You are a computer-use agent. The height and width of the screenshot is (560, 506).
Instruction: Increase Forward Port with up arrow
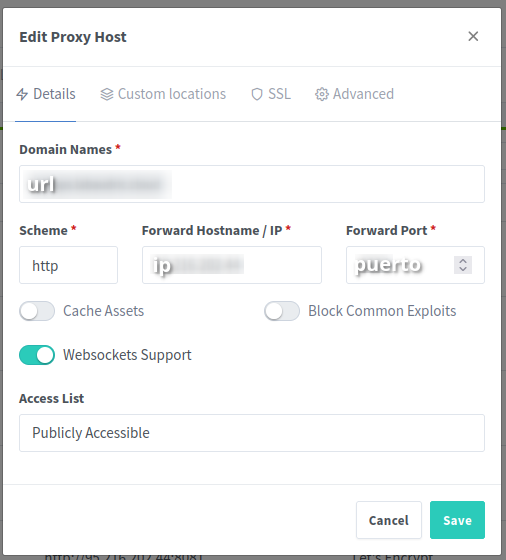(x=463, y=261)
